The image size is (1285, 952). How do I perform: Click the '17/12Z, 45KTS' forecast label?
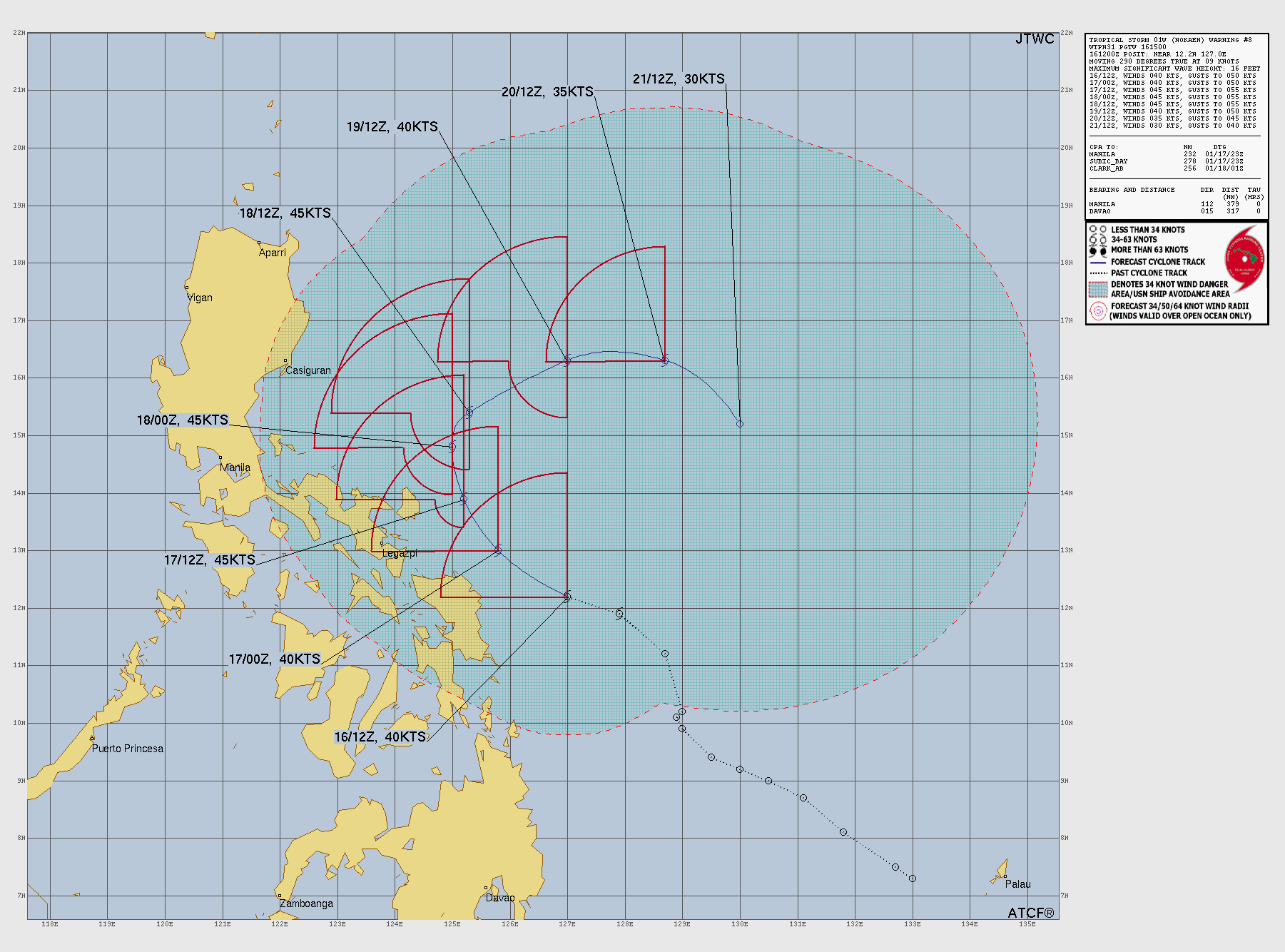[x=210, y=560]
